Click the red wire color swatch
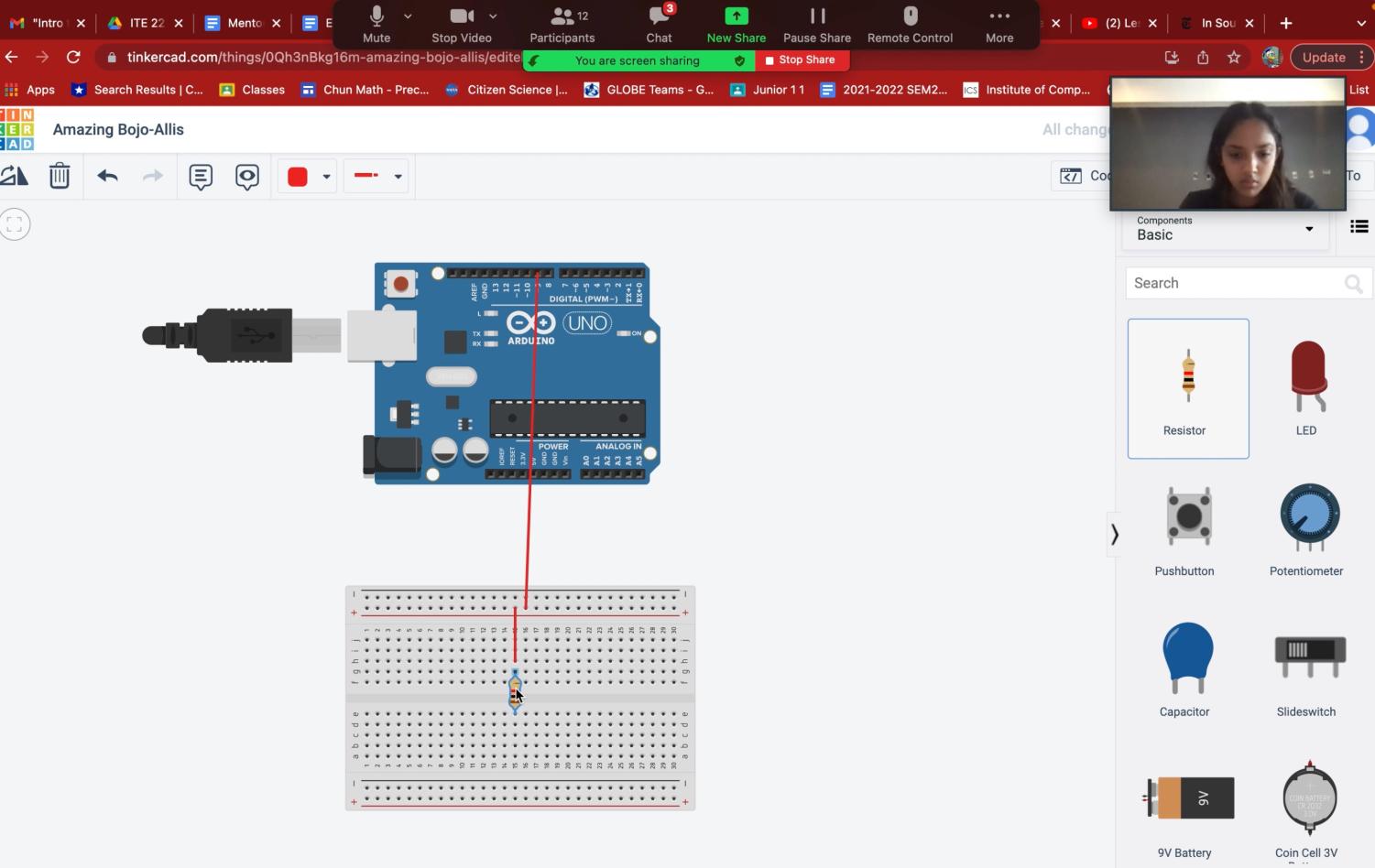This screenshot has width=1375, height=868. point(298,177)
